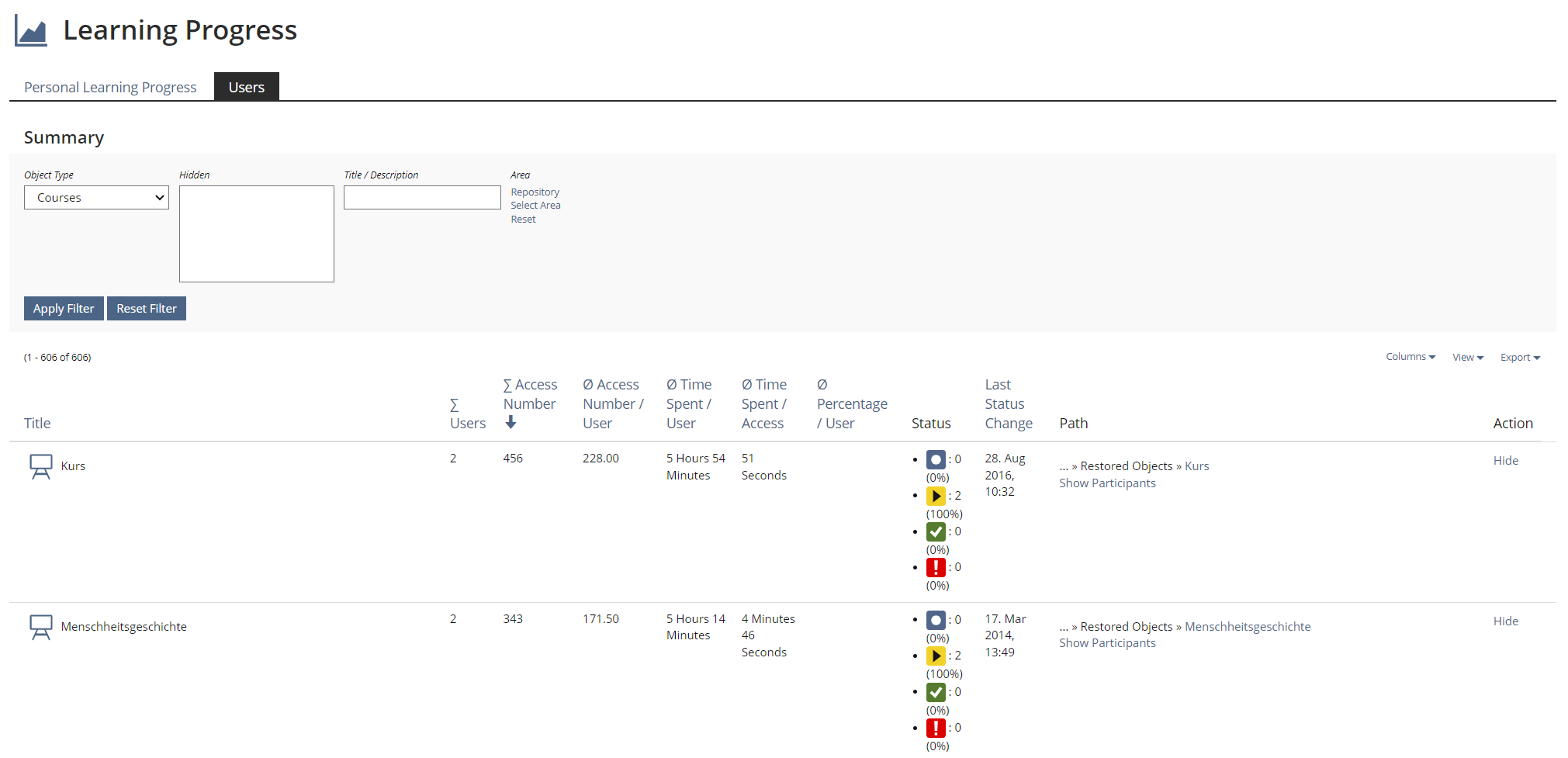Click the blue not-attempted icon for Menschheitsgeschichte

(936, 620)
